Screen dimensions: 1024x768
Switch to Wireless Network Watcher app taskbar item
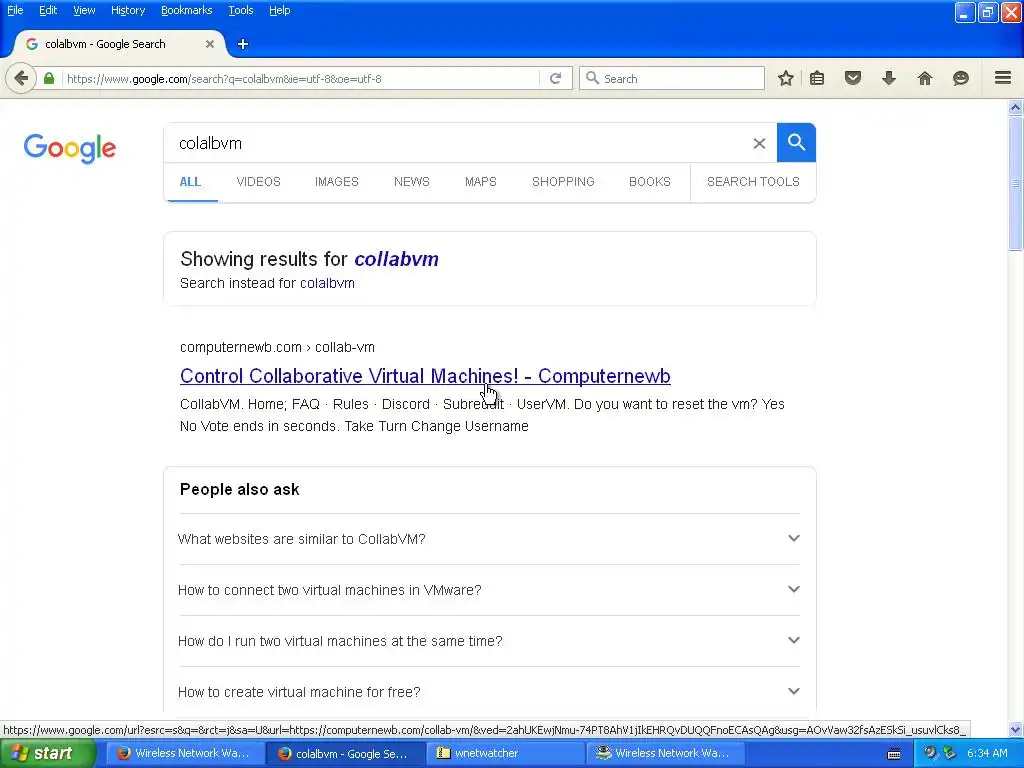coord(665,753)
